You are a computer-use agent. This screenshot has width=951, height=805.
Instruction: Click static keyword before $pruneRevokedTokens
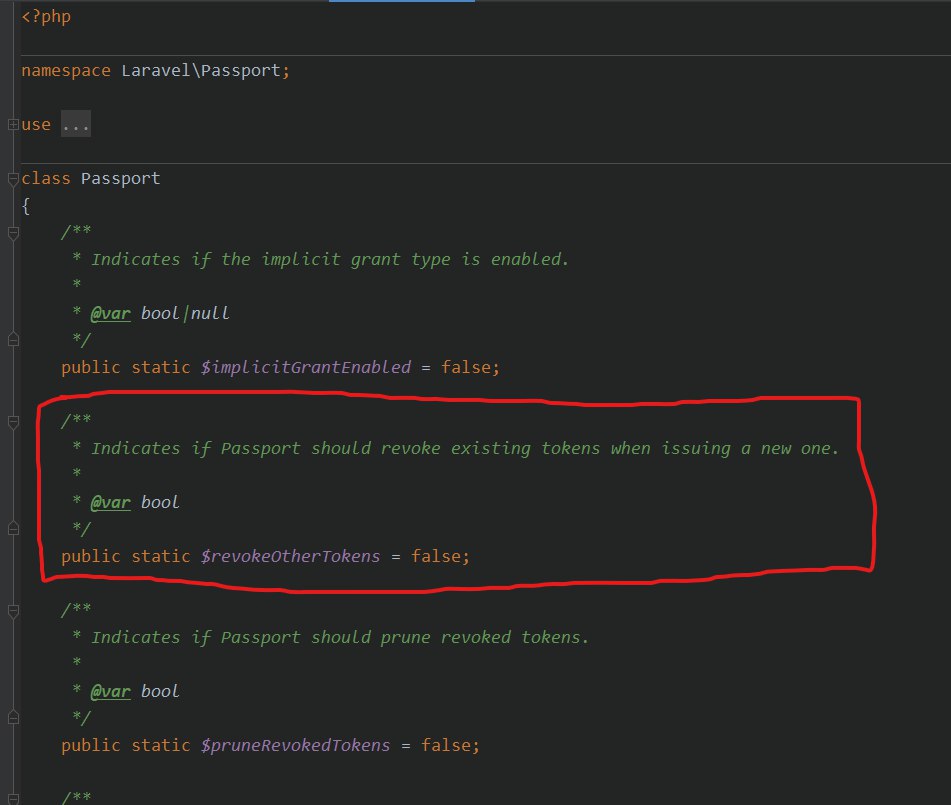pos(161,746)
